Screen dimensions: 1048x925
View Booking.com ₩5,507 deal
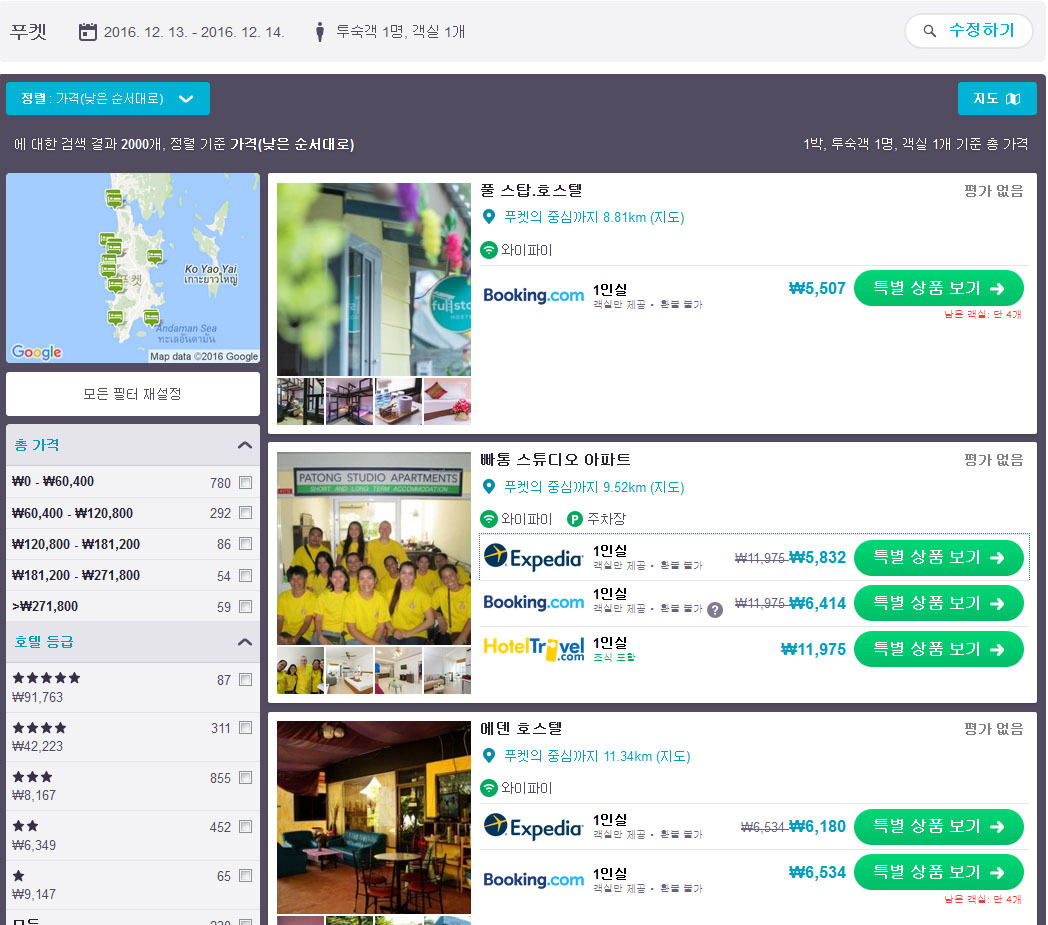tap(938, 288)
